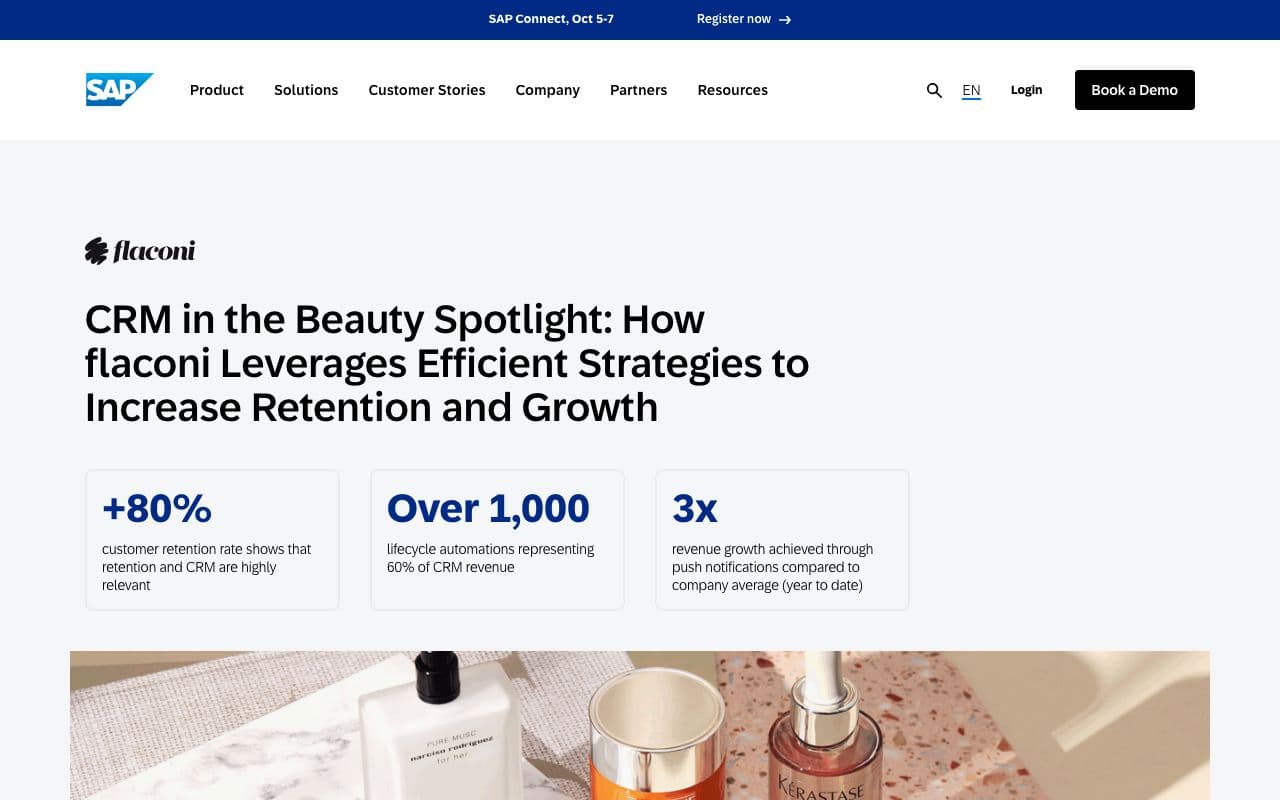Click the beauty products hero image

[x=640, y=725]
